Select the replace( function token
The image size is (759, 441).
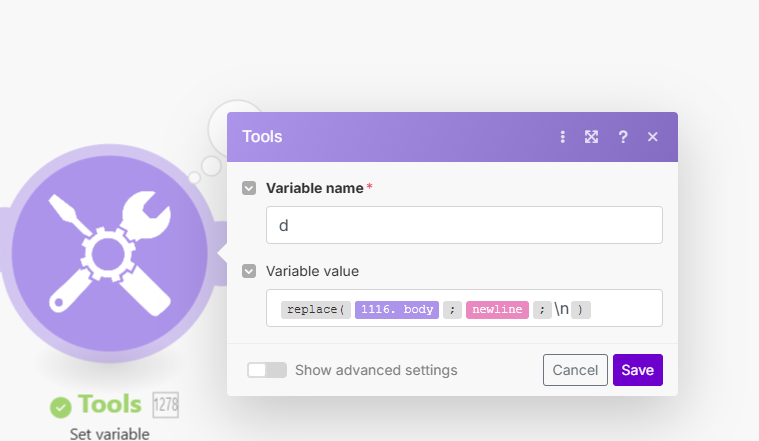(315, 310)
